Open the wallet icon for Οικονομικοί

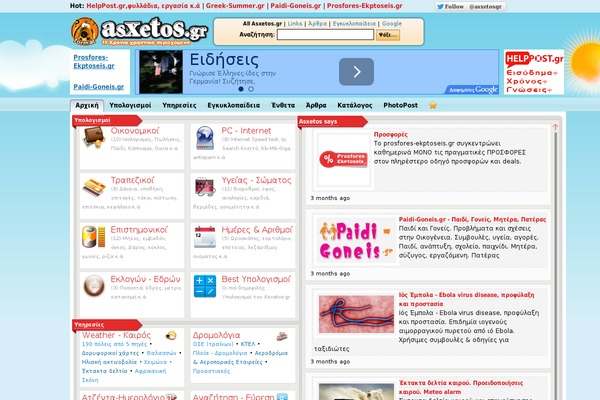click(x=94, y=137)
